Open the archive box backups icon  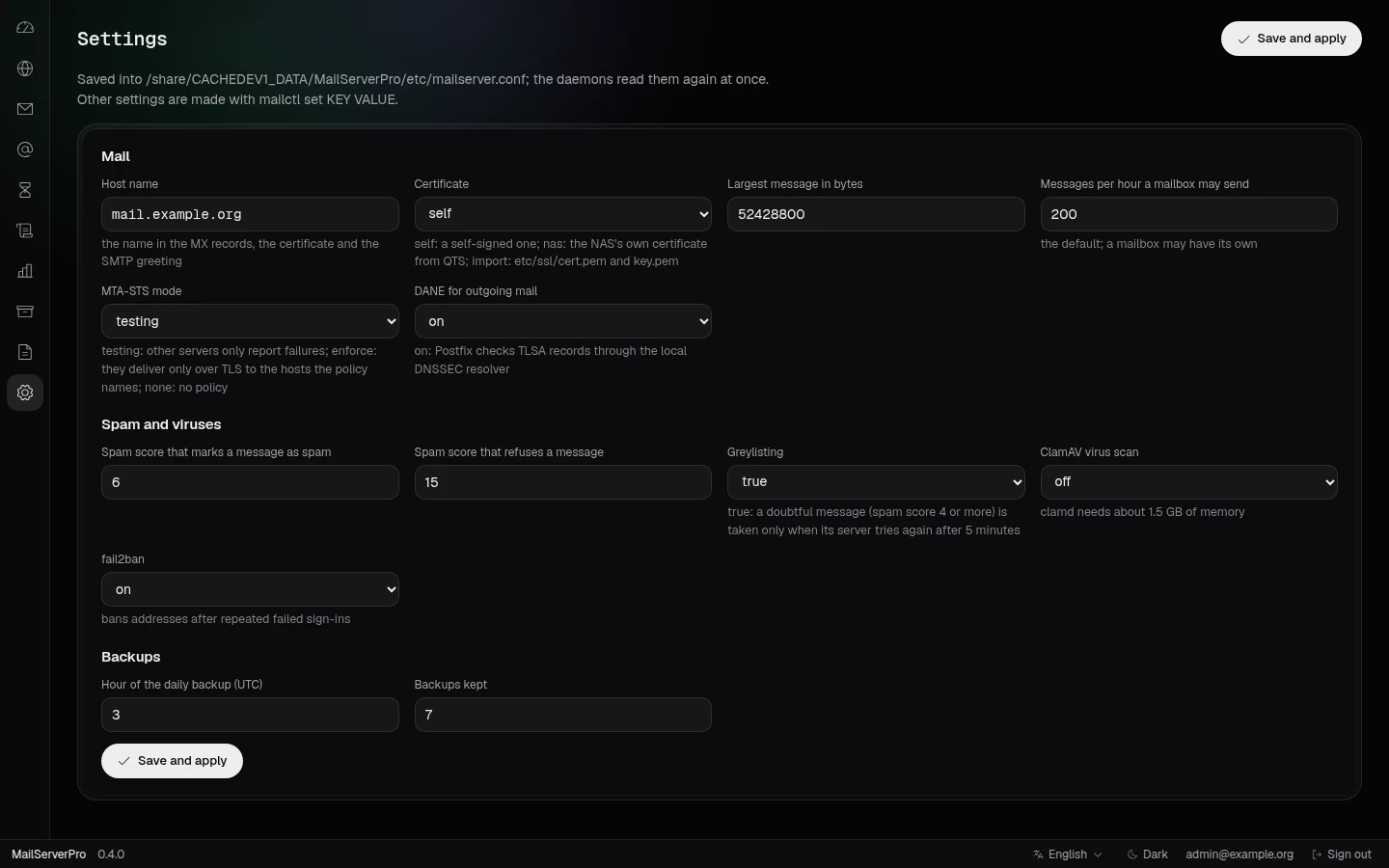[x=25, y=312]
